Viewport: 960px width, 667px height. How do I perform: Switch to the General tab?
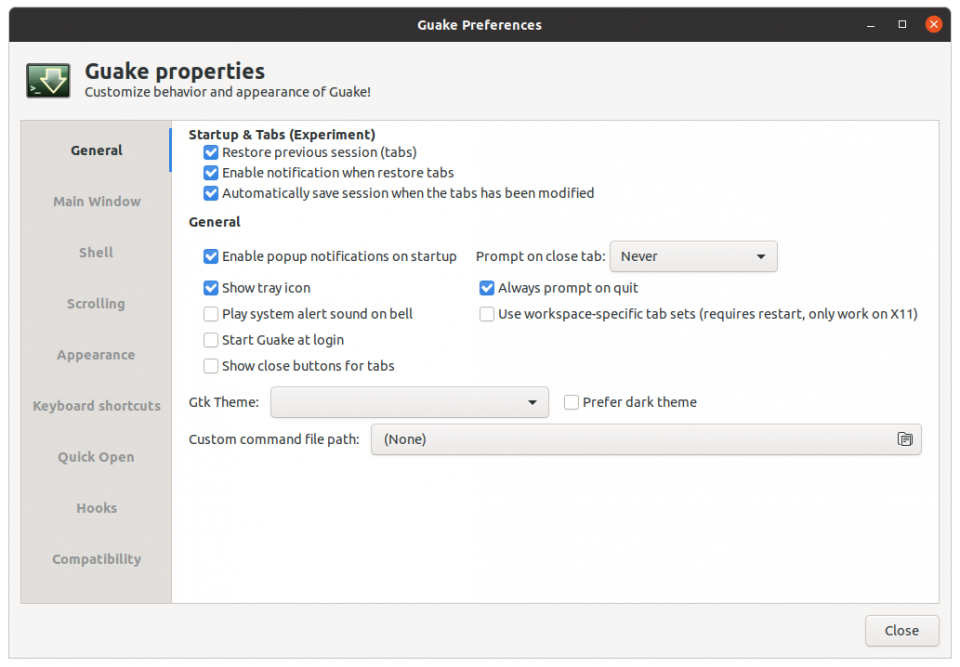96,150
